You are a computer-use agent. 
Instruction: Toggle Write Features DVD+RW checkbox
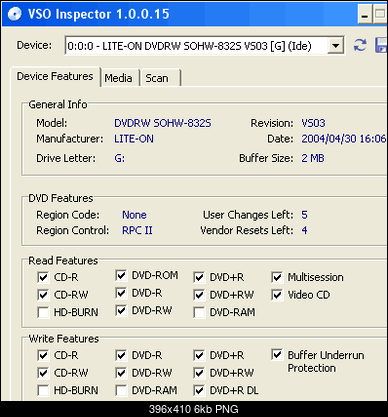pos(199,373)
